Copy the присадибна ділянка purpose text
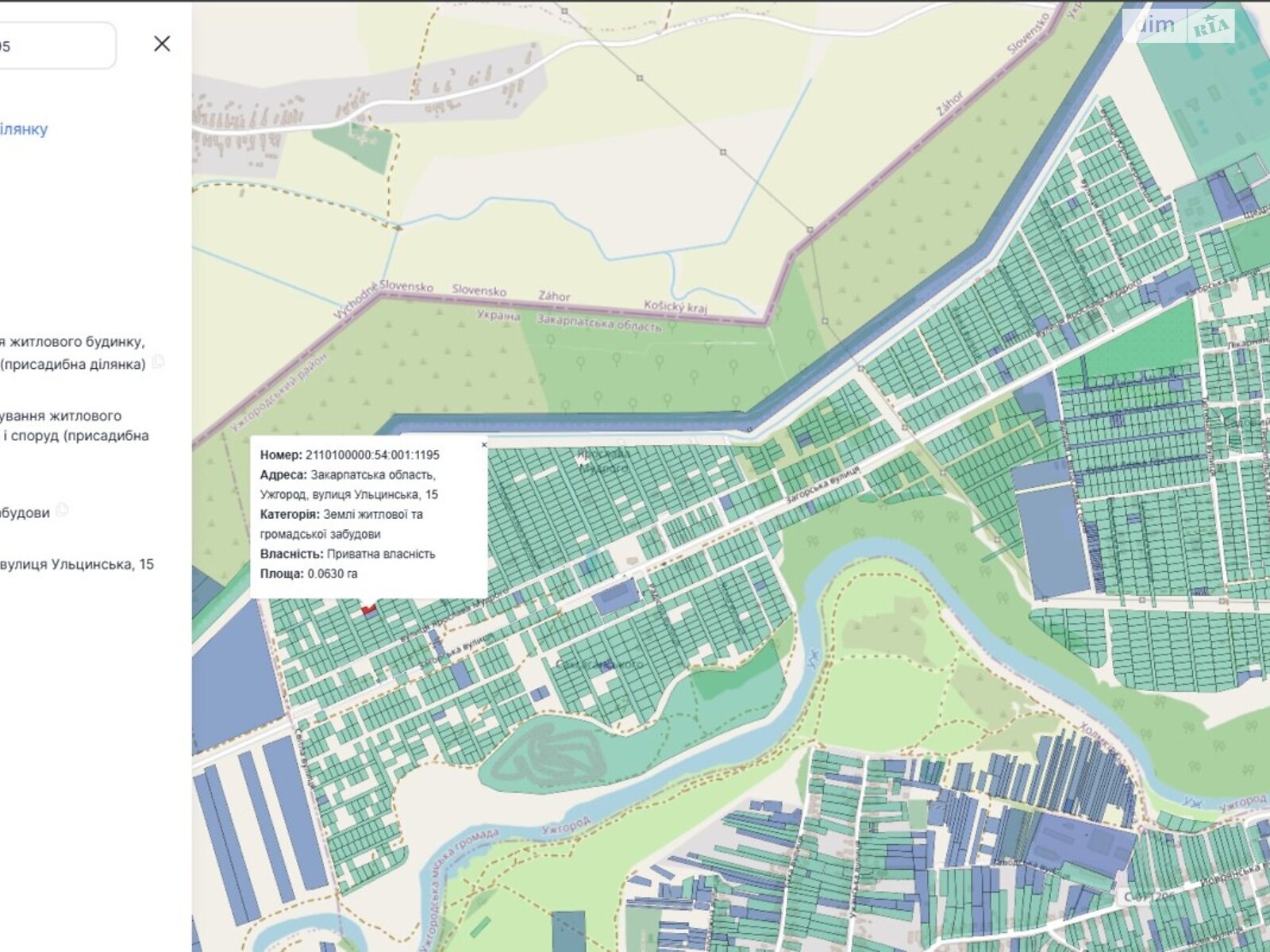 pyautogui.click(x=158, y=363)
